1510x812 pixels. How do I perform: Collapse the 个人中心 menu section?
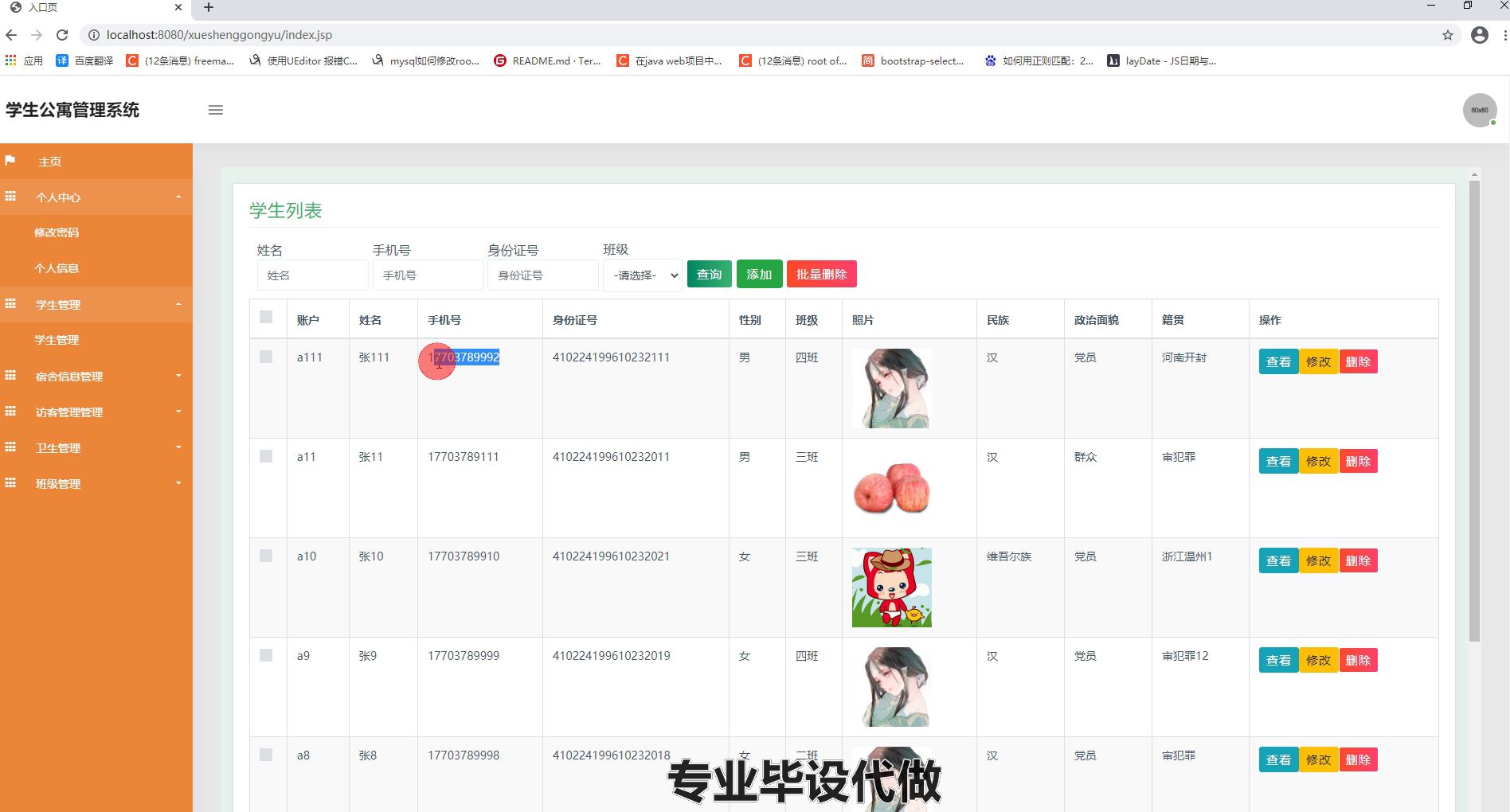tap(96, 197)
